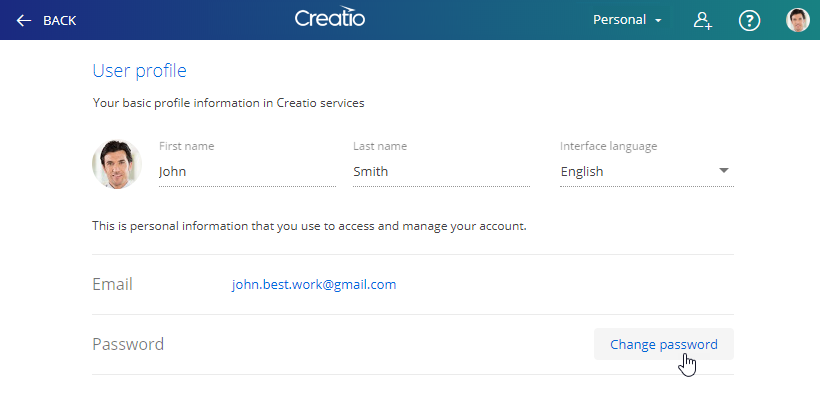Open the user avatar menu in the header
The height and width of the screenshot is (412, 820).
pos(798,20)
